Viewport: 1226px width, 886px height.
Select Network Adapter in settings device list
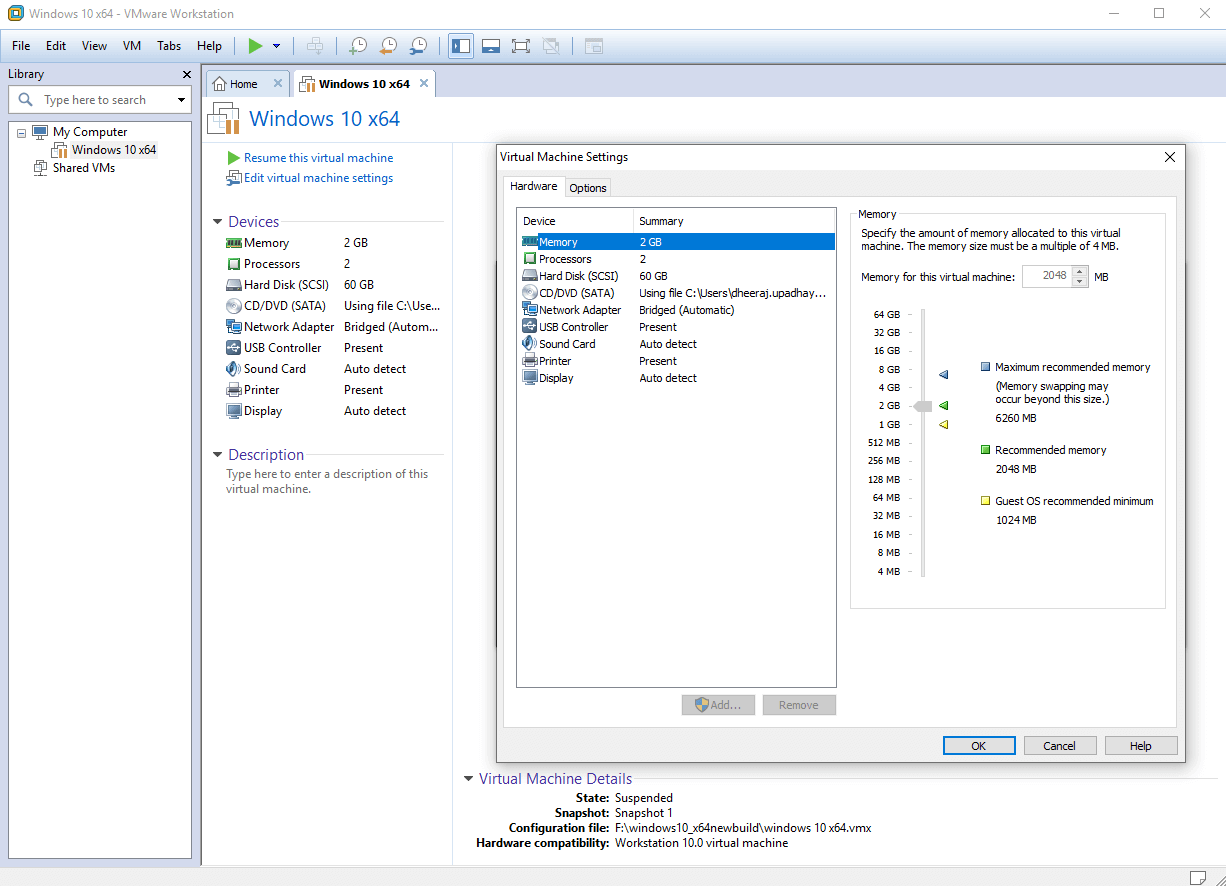677,310
